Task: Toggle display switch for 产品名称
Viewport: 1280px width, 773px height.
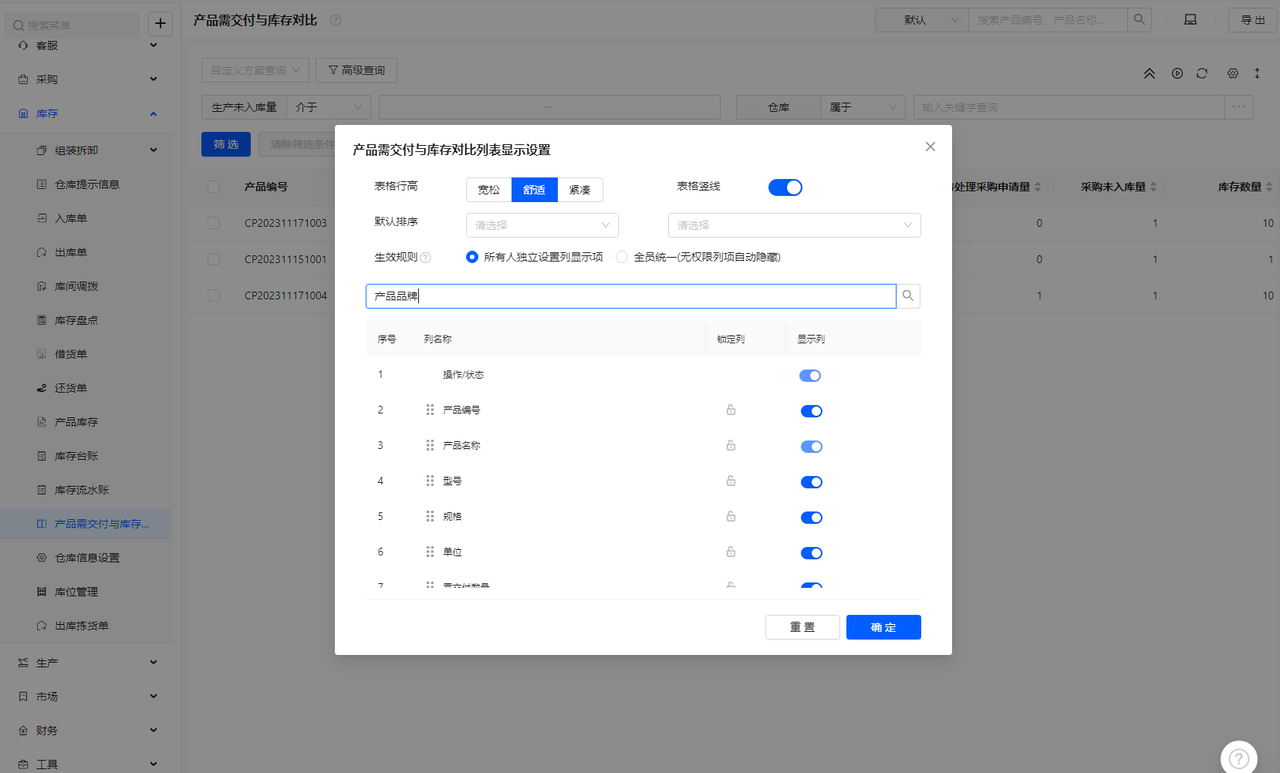Action: tap(811, 446)
